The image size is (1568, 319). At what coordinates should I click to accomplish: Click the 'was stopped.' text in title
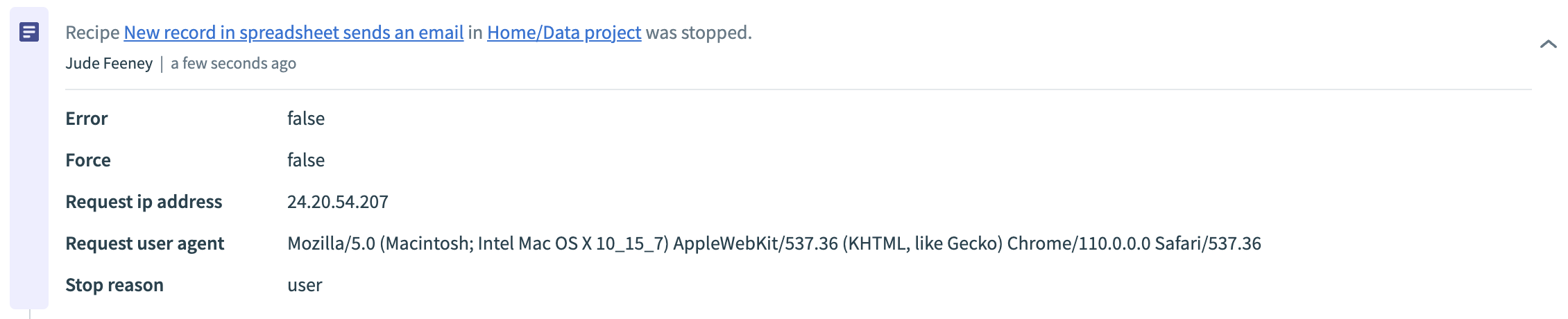[x=699, y=33]
